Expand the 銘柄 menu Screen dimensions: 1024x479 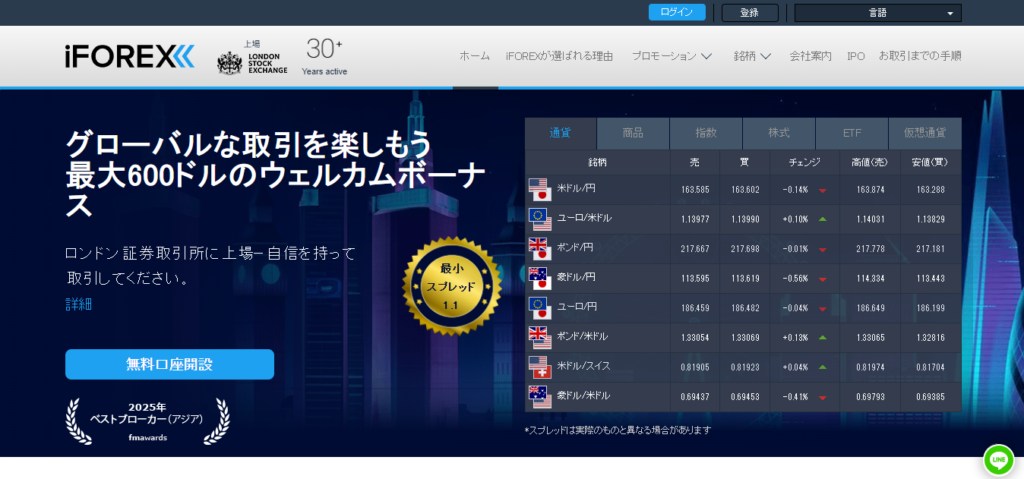point(752,56)
